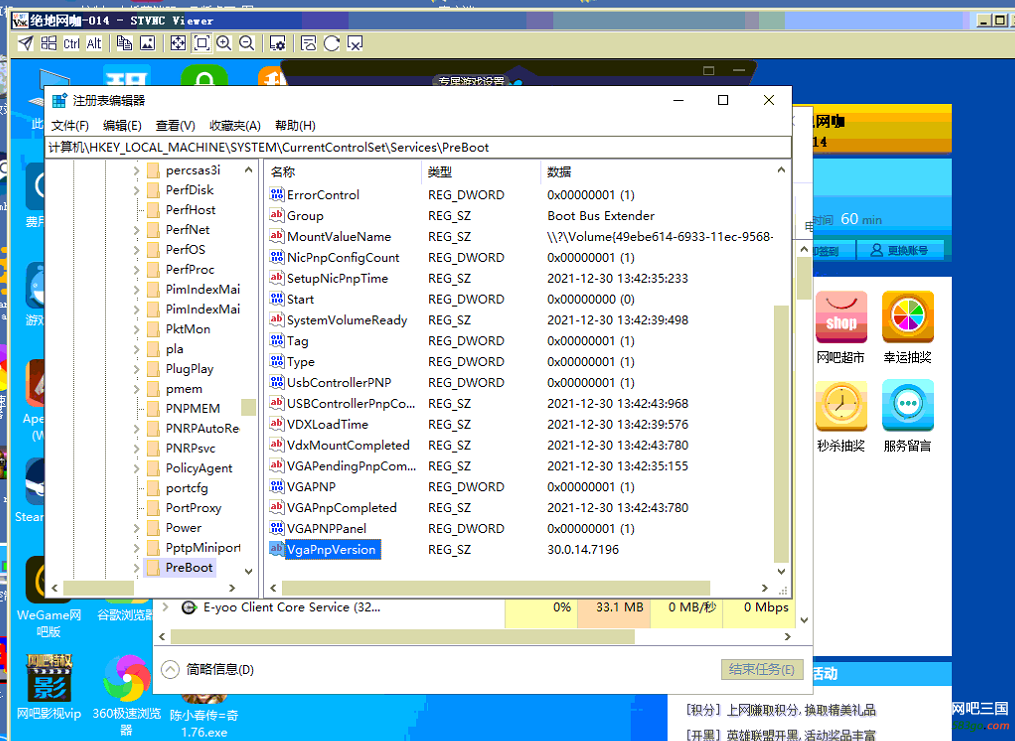Collapse task manager via 简略信息(D)

tap(207, 669)
